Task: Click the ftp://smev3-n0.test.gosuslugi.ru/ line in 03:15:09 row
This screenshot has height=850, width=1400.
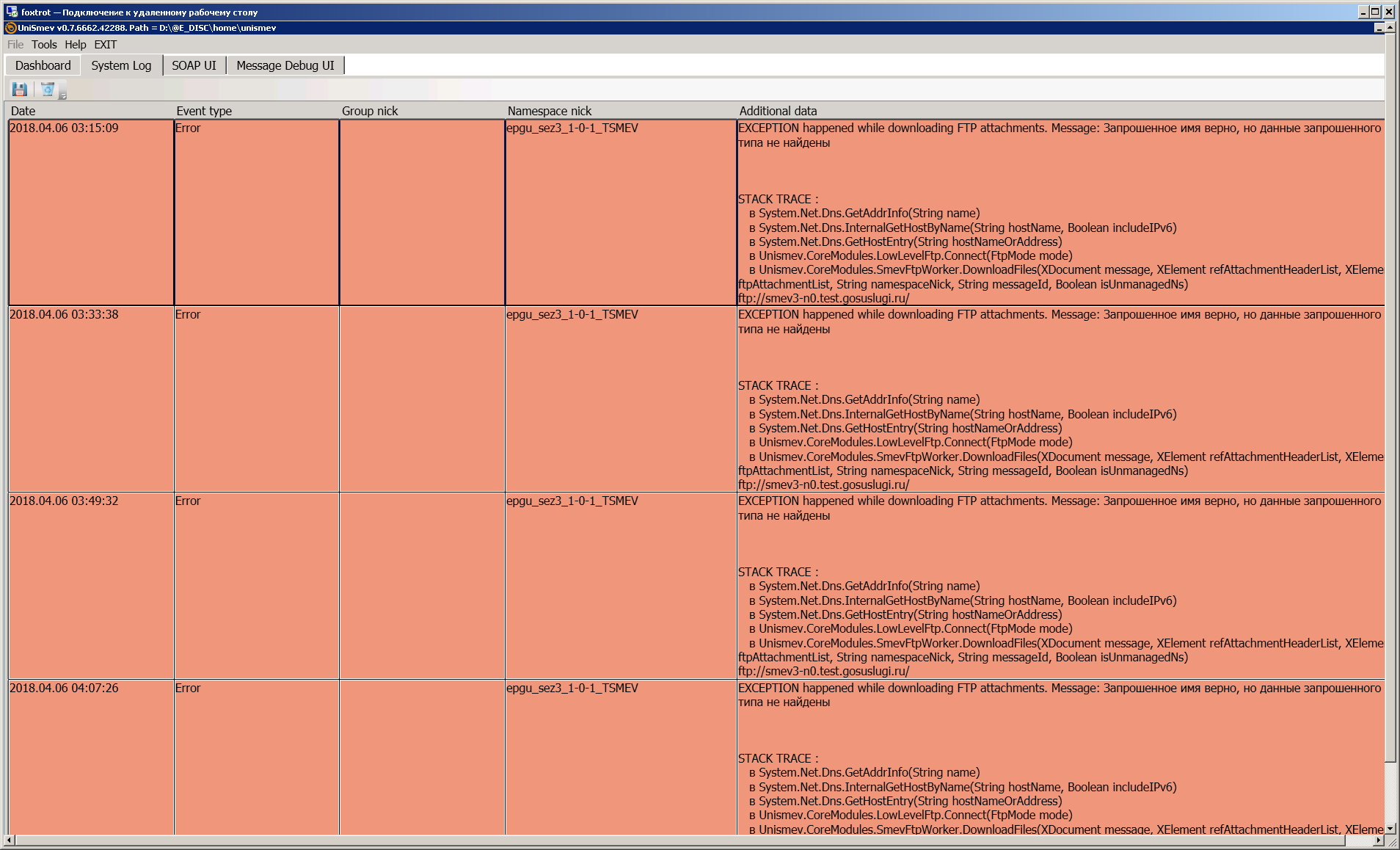Action: pyautogui.click(x=823, y=298)
